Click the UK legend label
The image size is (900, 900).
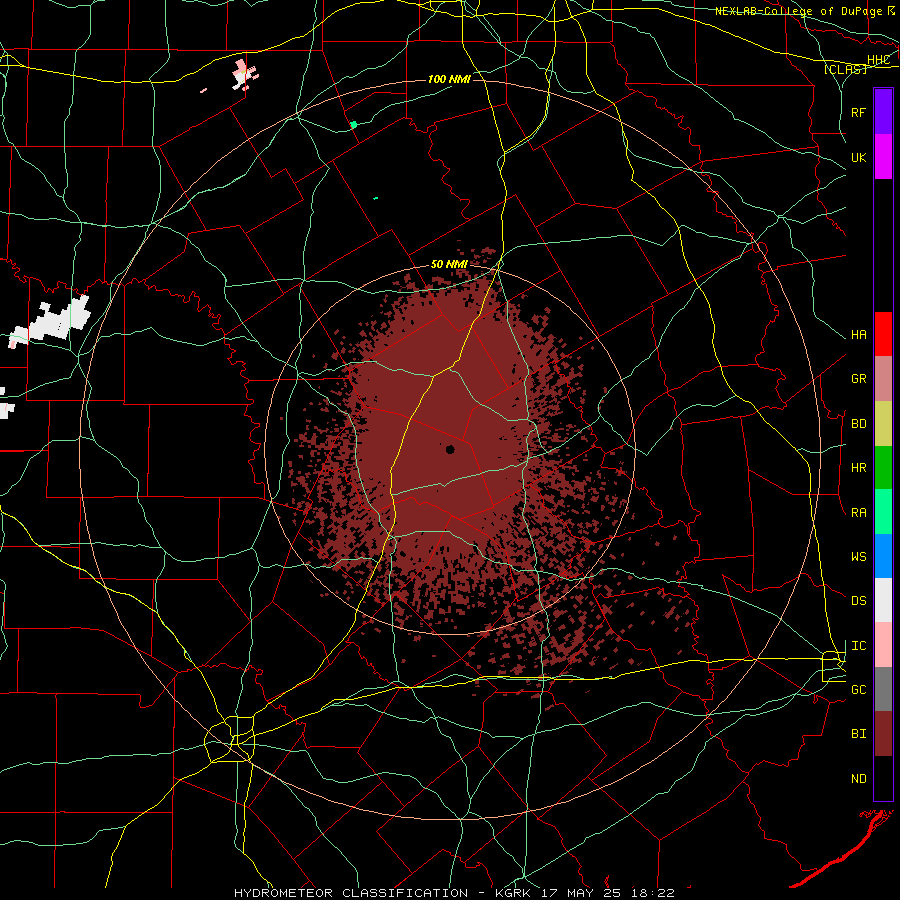[x=858, y=157]
